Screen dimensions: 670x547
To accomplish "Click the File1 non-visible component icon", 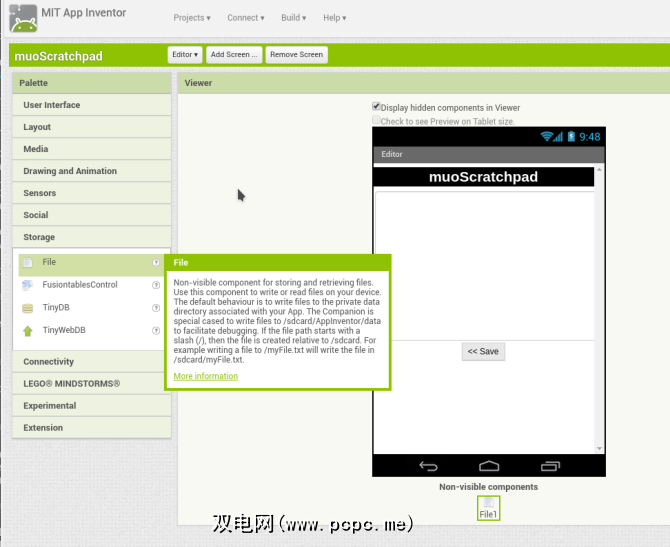I will tap(488, 508).
